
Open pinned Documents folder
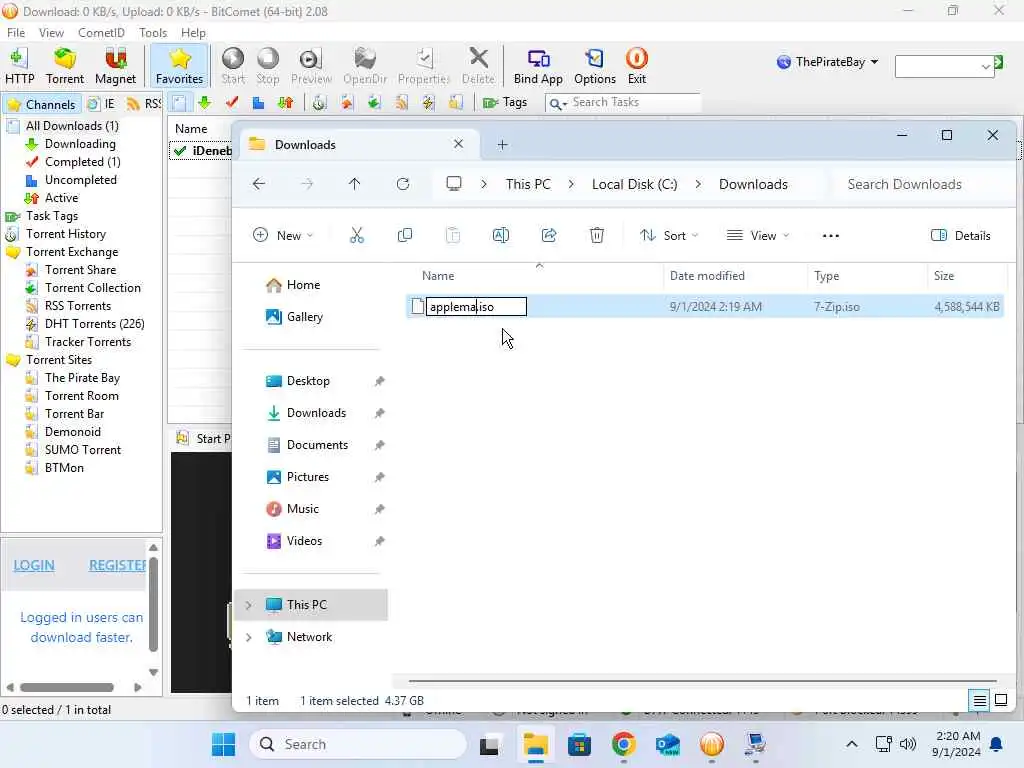pos(317,445)
